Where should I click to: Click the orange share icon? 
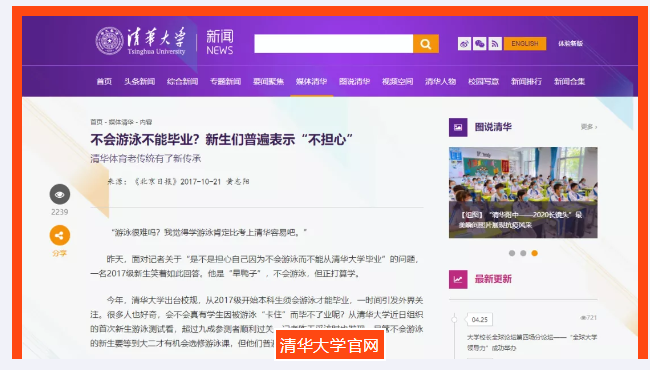(60, 235)
